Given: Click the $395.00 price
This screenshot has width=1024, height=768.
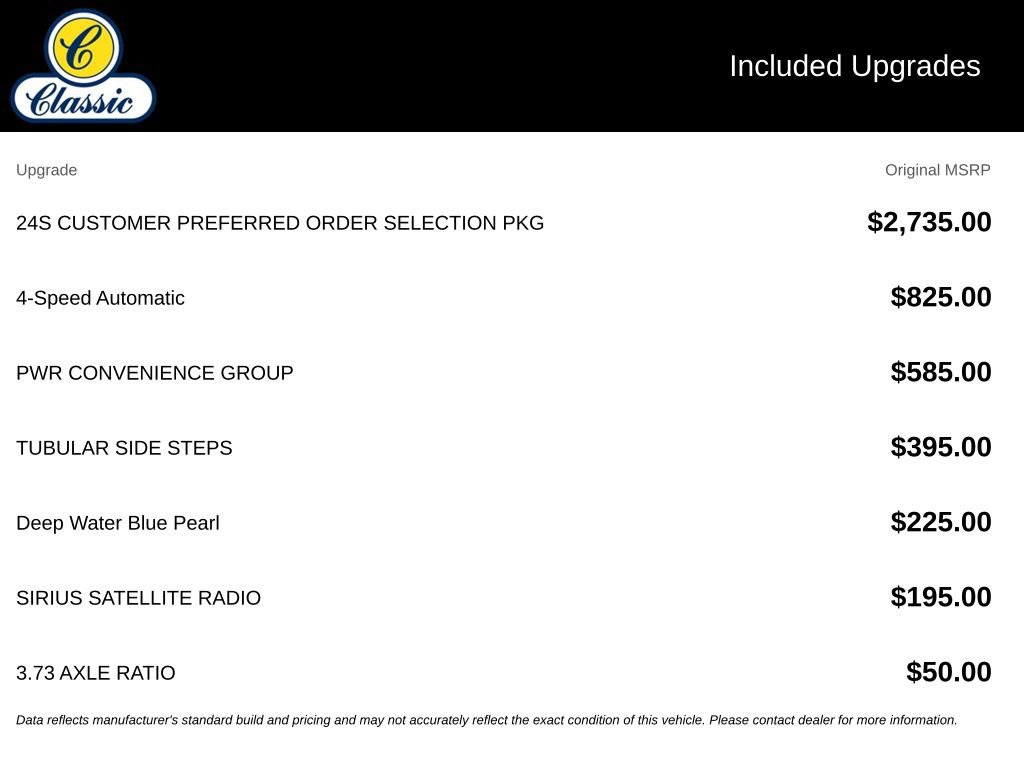Looking at the screenshot, I should click(940, 447).
